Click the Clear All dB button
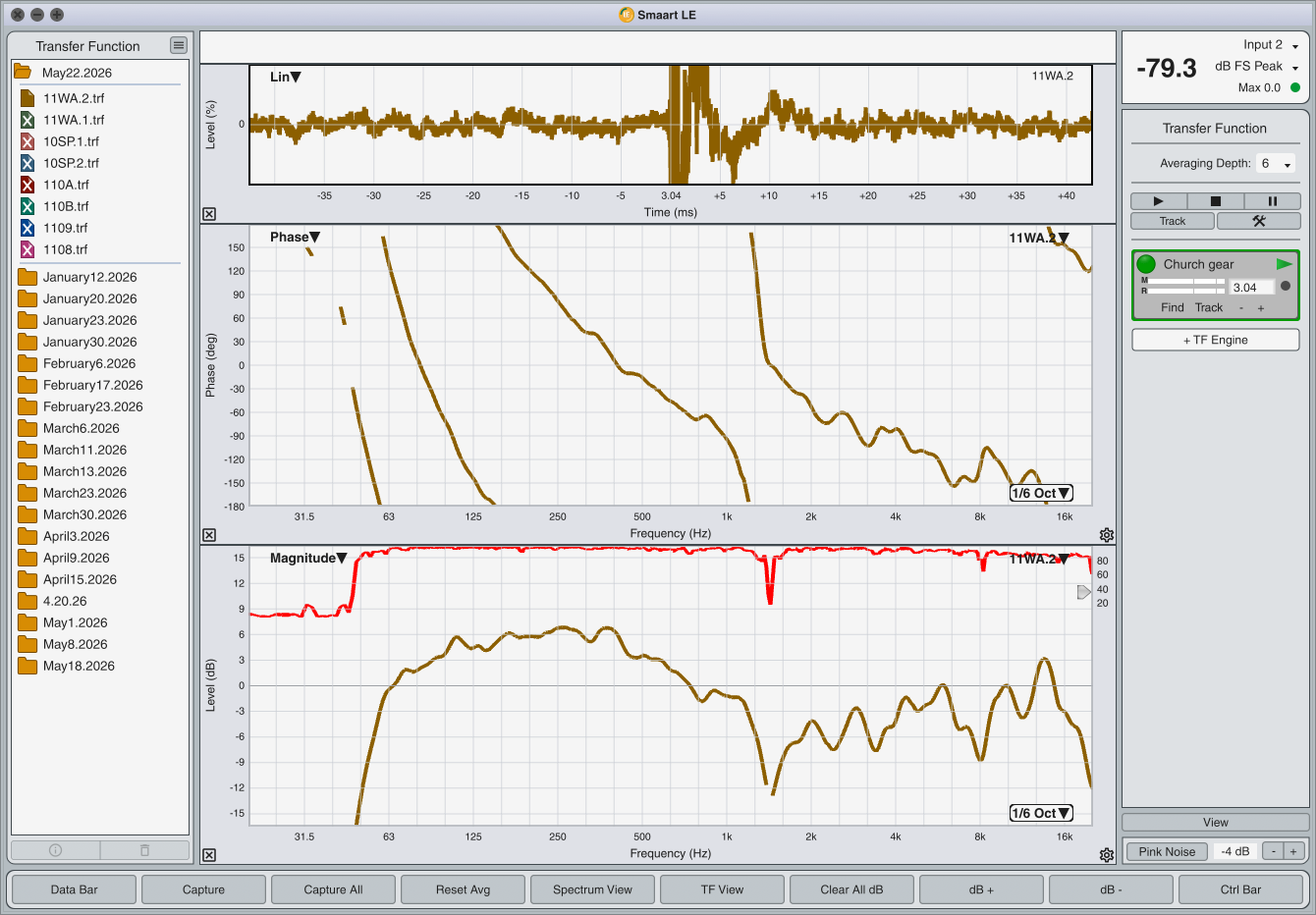 851,889
